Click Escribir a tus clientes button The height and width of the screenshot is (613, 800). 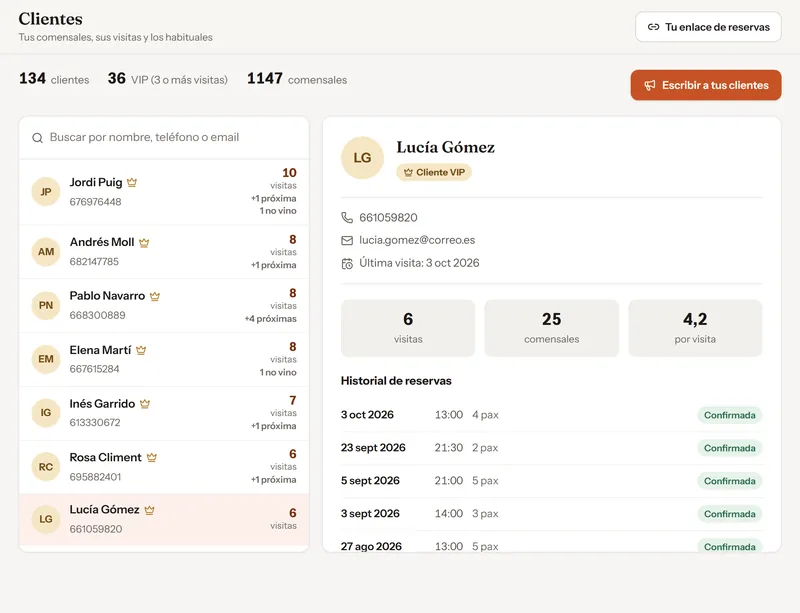click(706, 85)
